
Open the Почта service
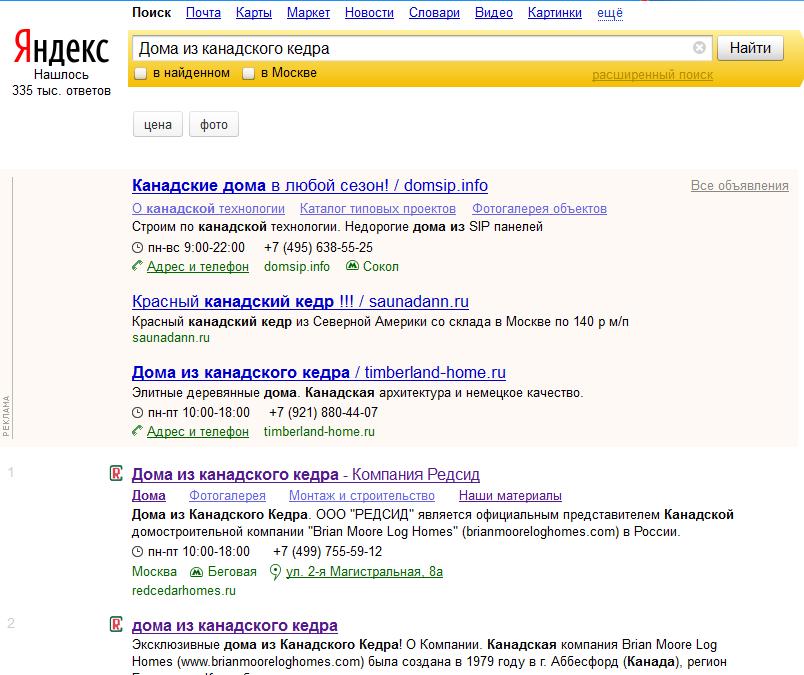(204, 13)
